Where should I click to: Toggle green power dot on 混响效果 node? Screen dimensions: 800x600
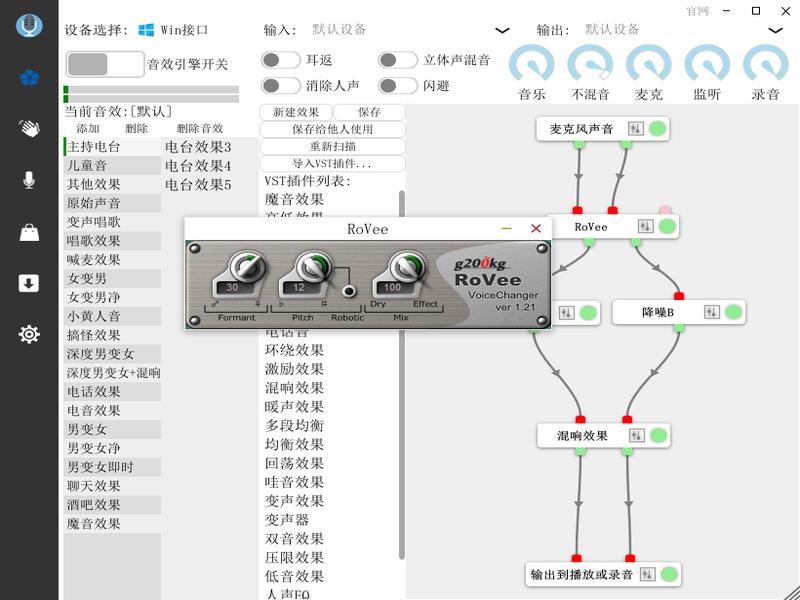click(658, 435)
